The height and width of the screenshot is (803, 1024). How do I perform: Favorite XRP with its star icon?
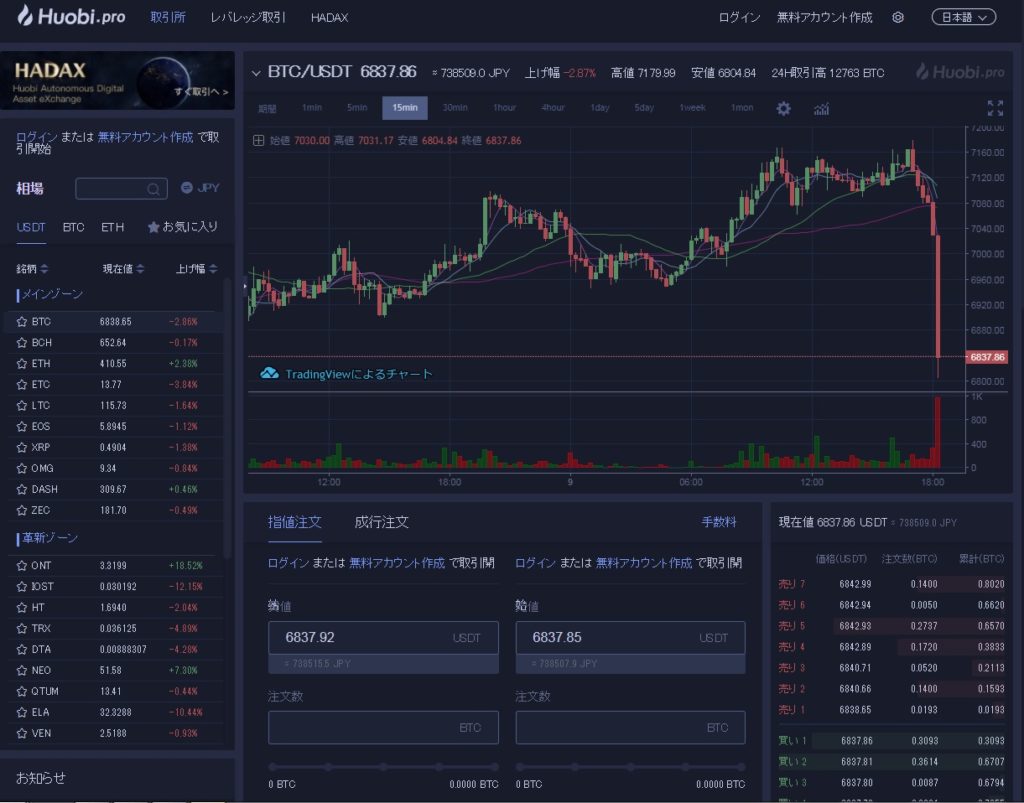22,447
